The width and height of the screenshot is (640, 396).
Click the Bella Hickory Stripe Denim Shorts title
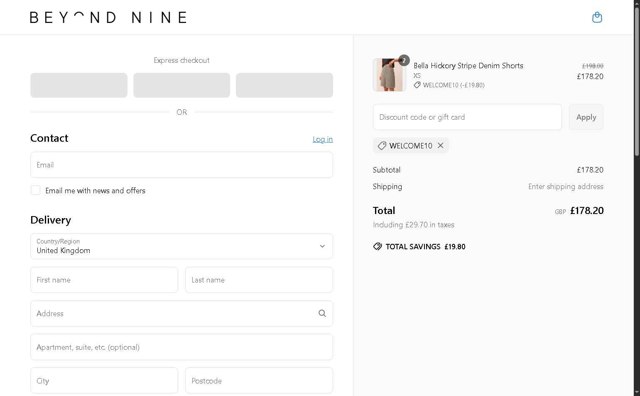point(468,65)
